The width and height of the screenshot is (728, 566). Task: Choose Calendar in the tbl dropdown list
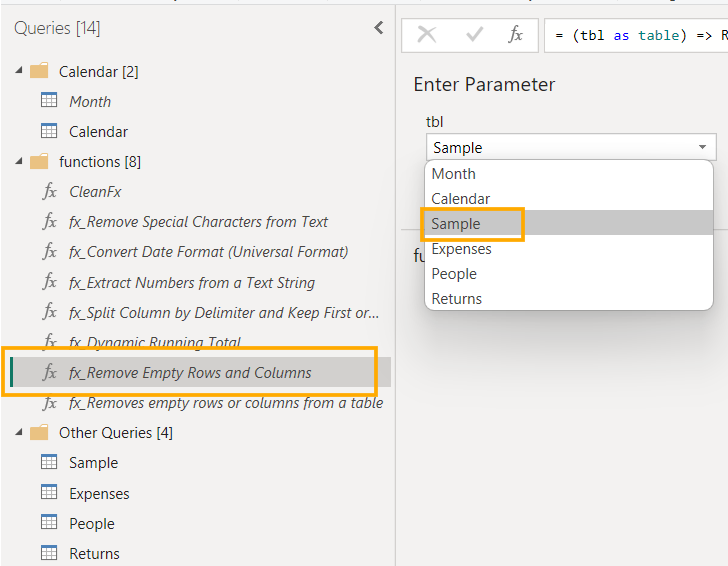pyautogui.click(x=569, y=199)
